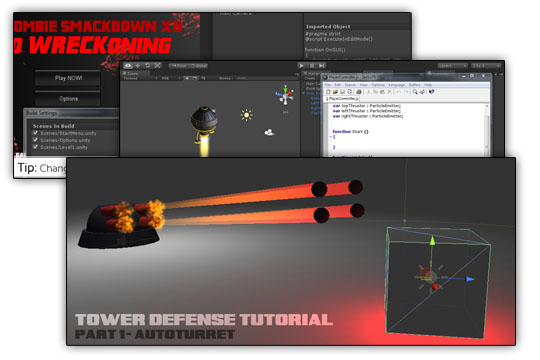The height and width of the screenshot is (360, 540).
Task: Click the Play button in Unity
Action: pyautogui.click(x=302, y=65)
